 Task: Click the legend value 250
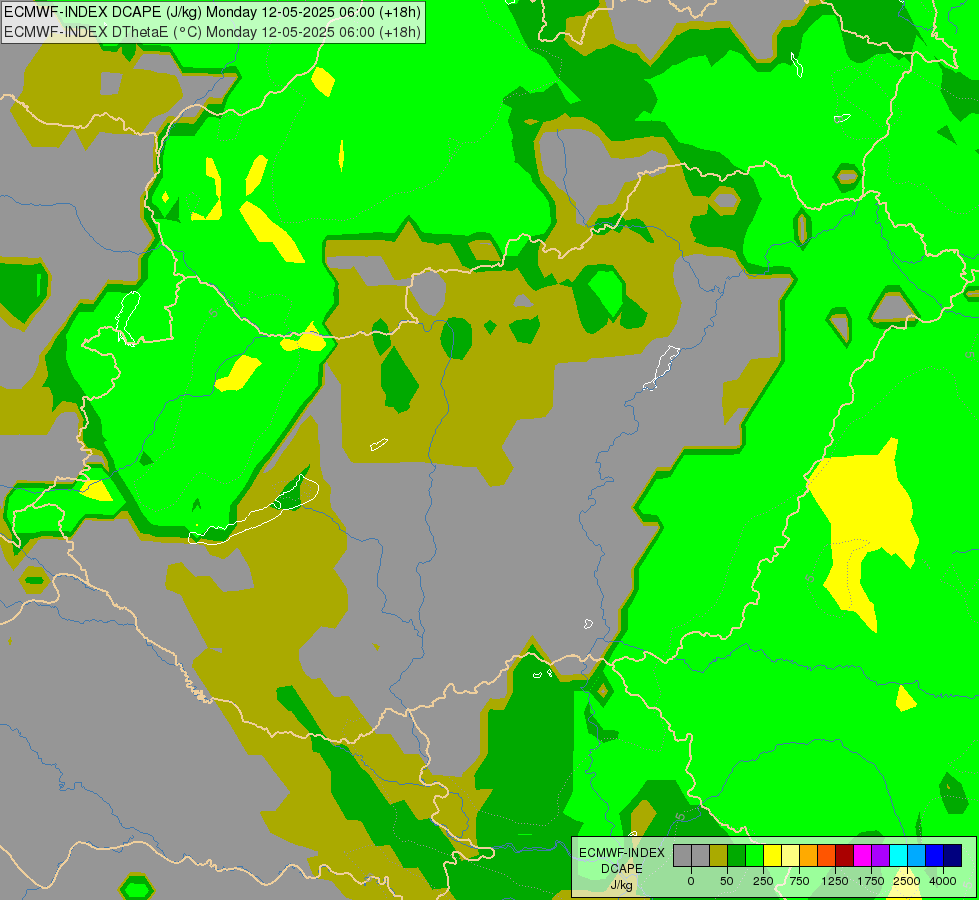[763, 881]
